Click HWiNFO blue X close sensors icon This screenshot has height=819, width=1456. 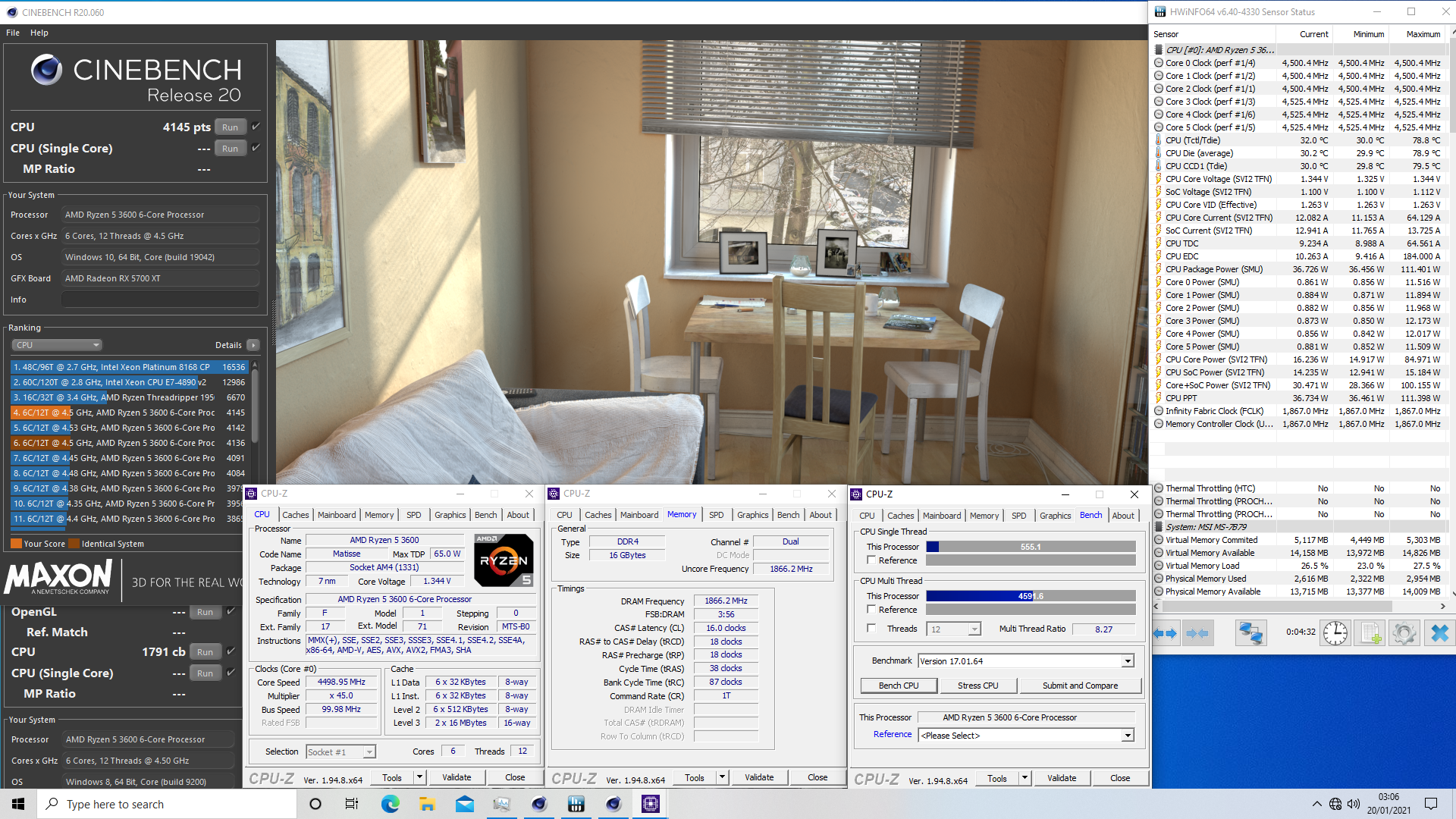[x=1439, y=633]
